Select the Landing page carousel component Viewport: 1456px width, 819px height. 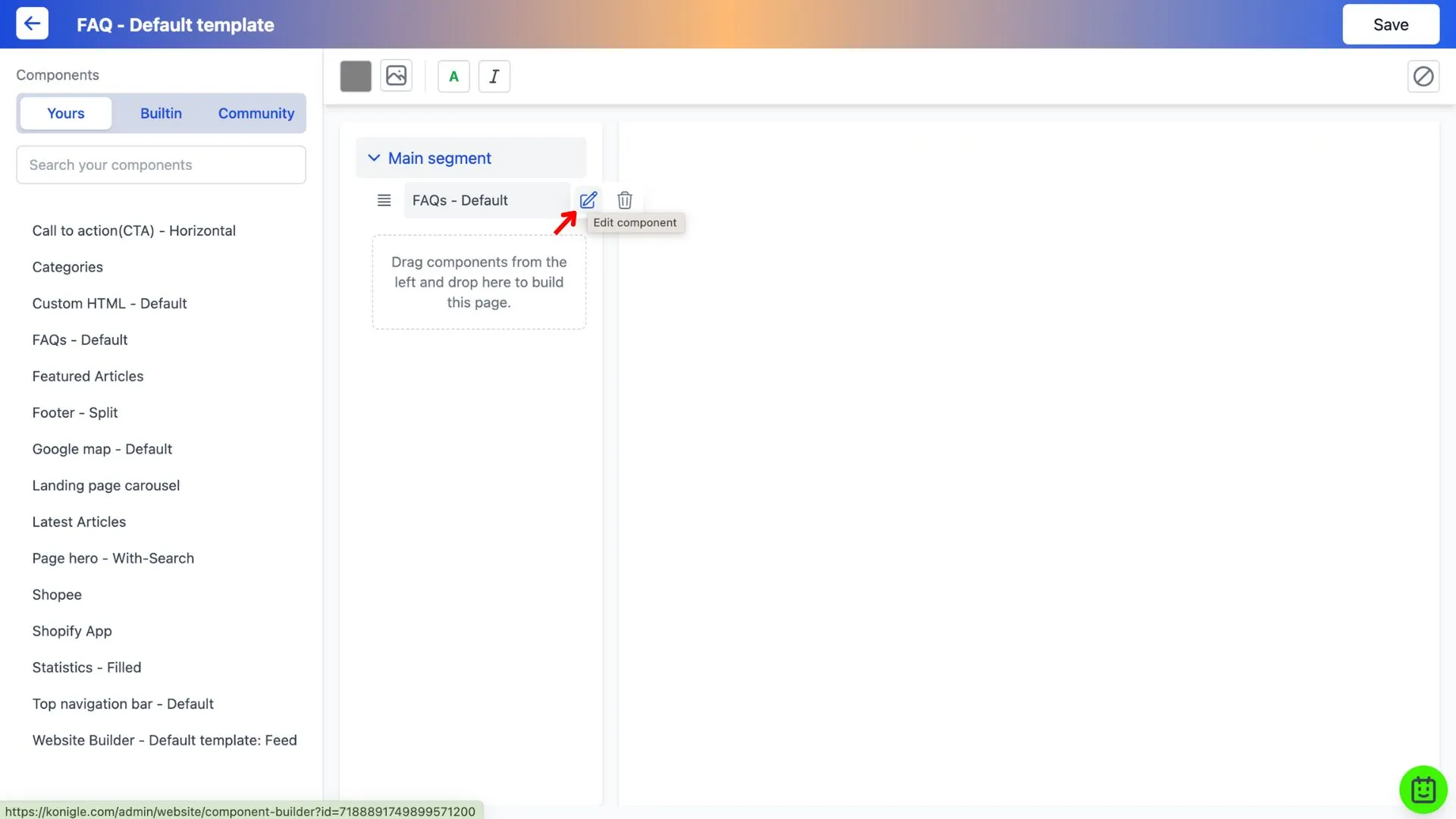106,486
